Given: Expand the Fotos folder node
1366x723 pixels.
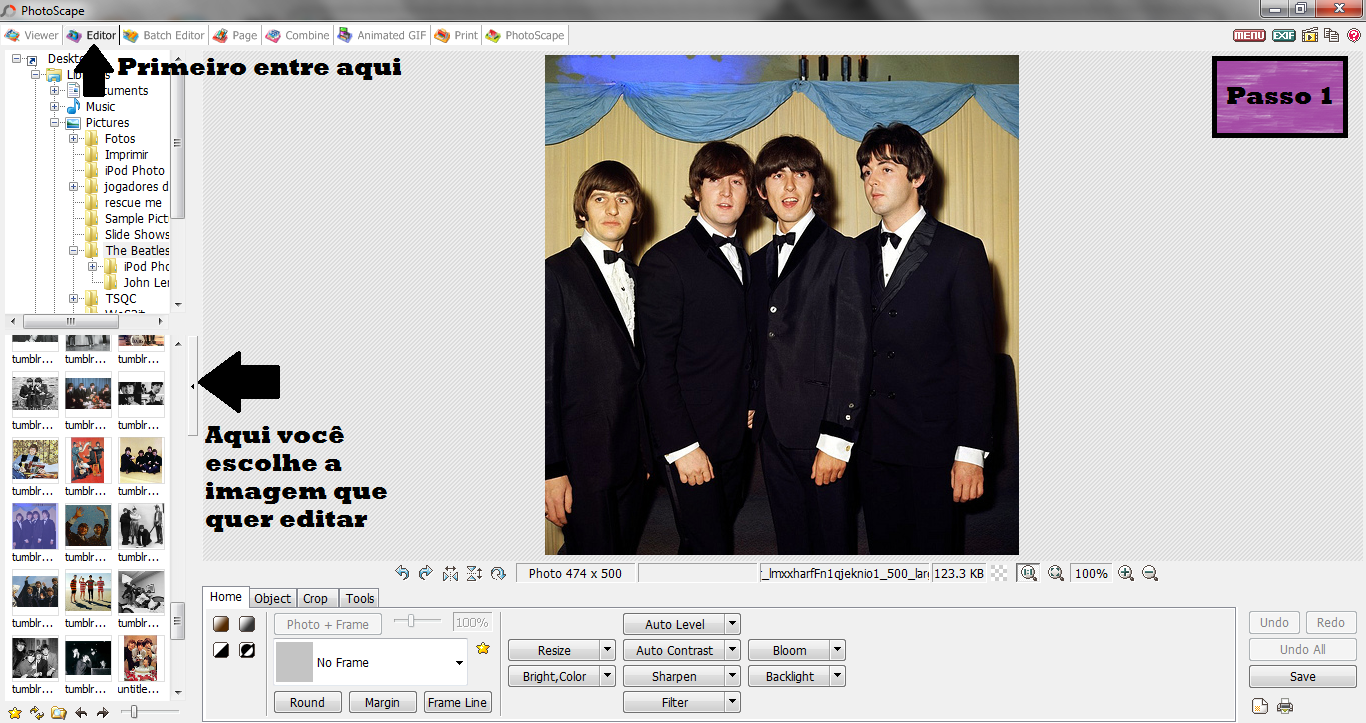Looking at the screenshot, I should pos(74,139).
